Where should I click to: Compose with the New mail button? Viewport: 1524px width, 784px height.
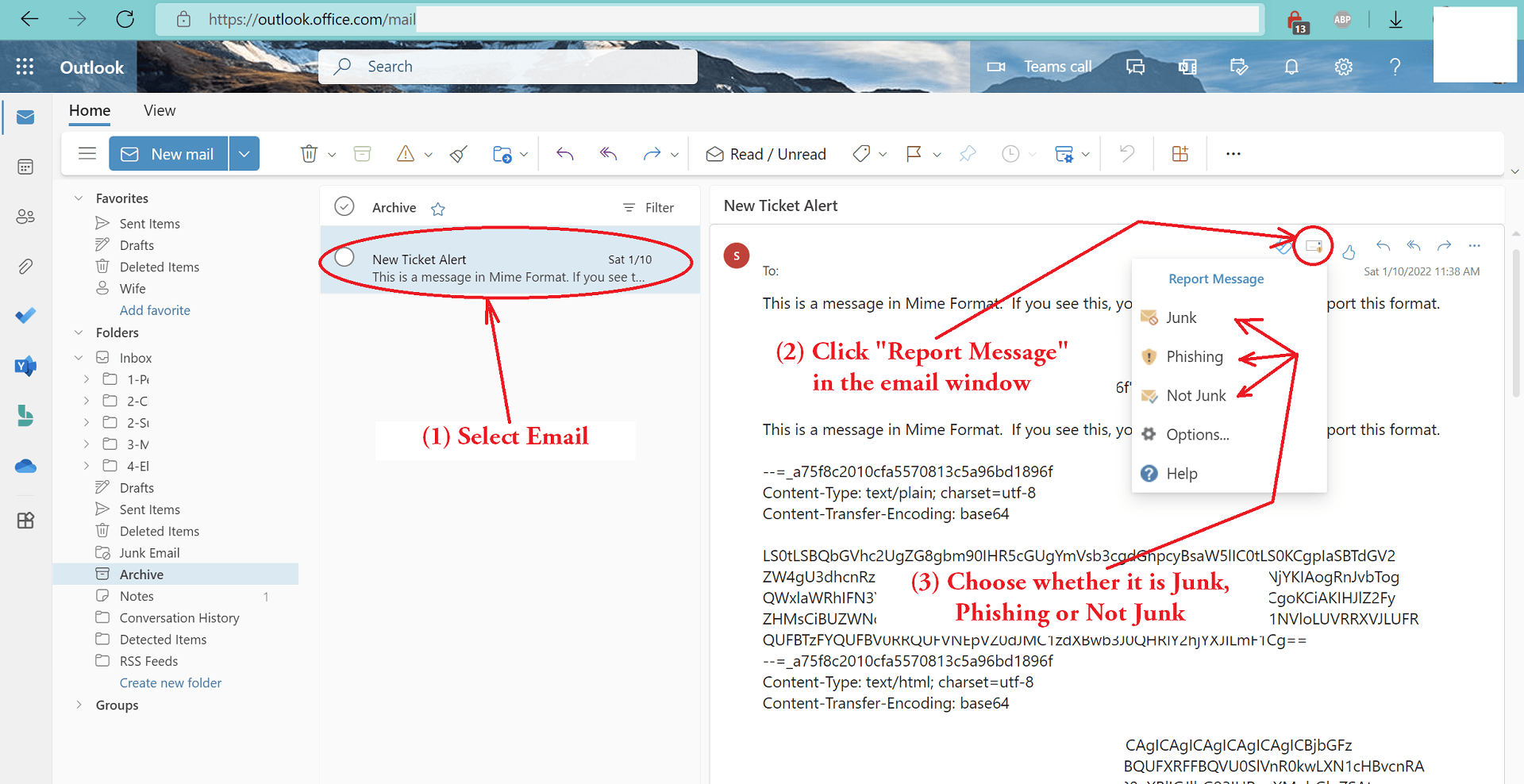[168, 154]
